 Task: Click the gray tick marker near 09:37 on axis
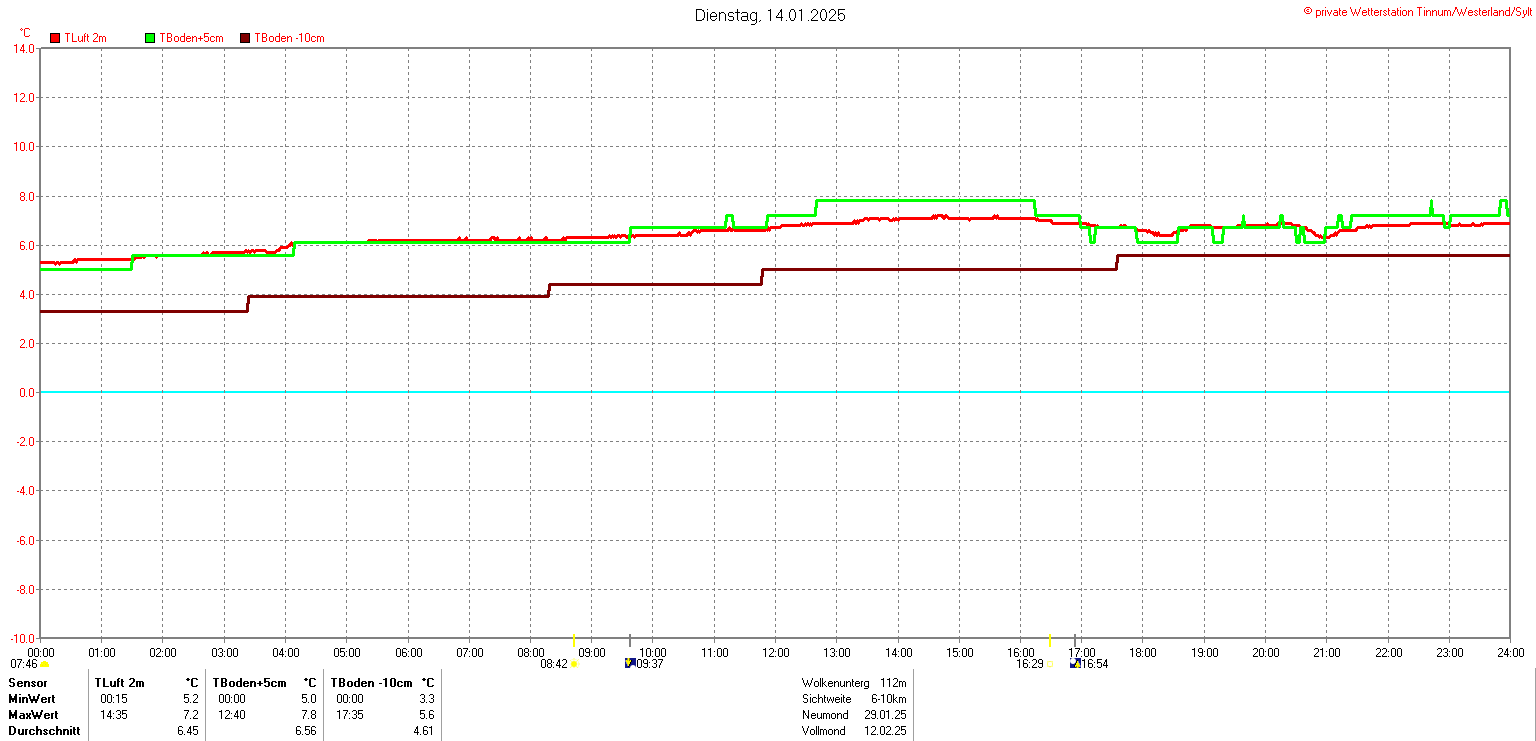630,640
